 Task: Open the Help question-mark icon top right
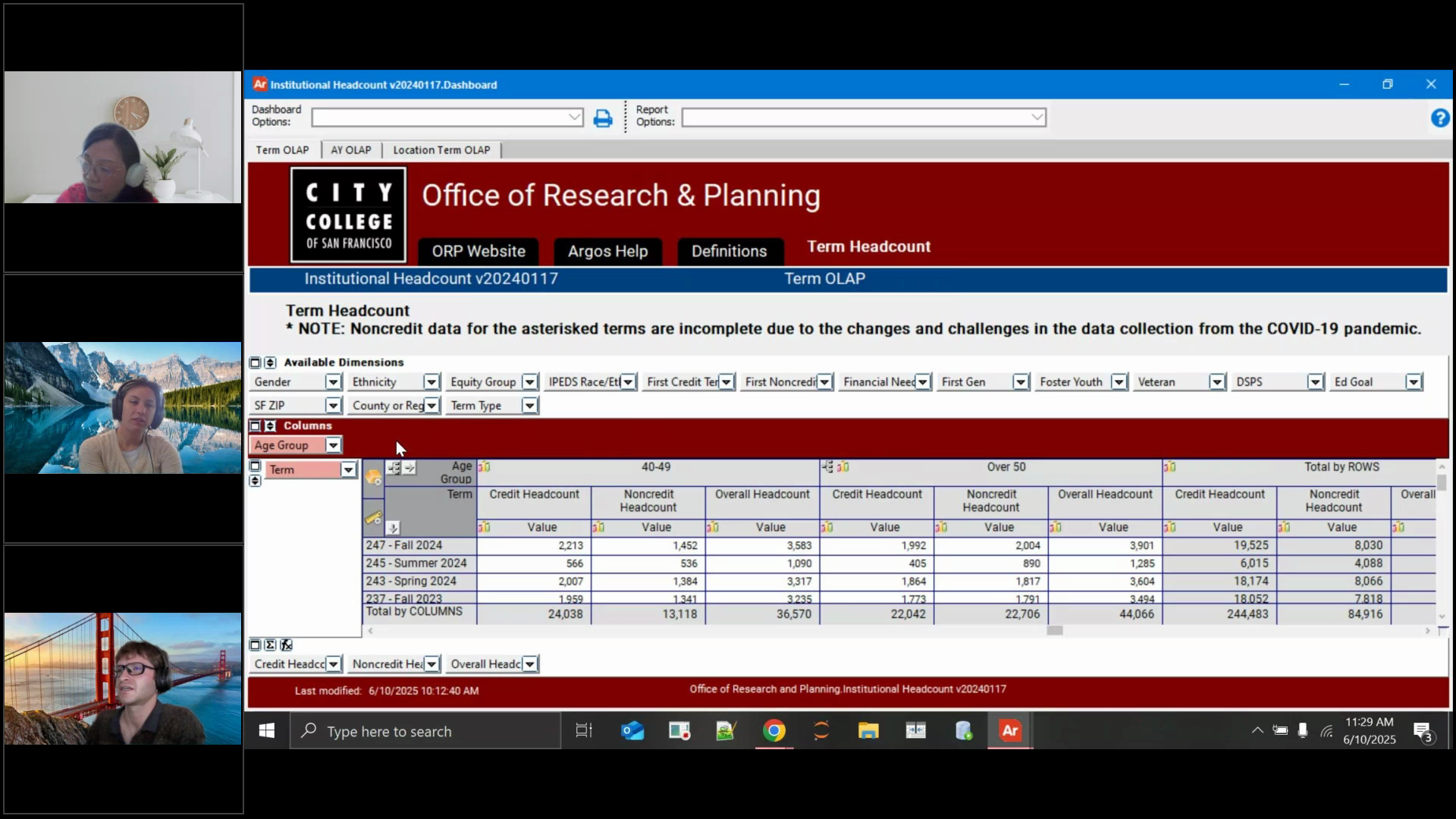coord(1439,118)
